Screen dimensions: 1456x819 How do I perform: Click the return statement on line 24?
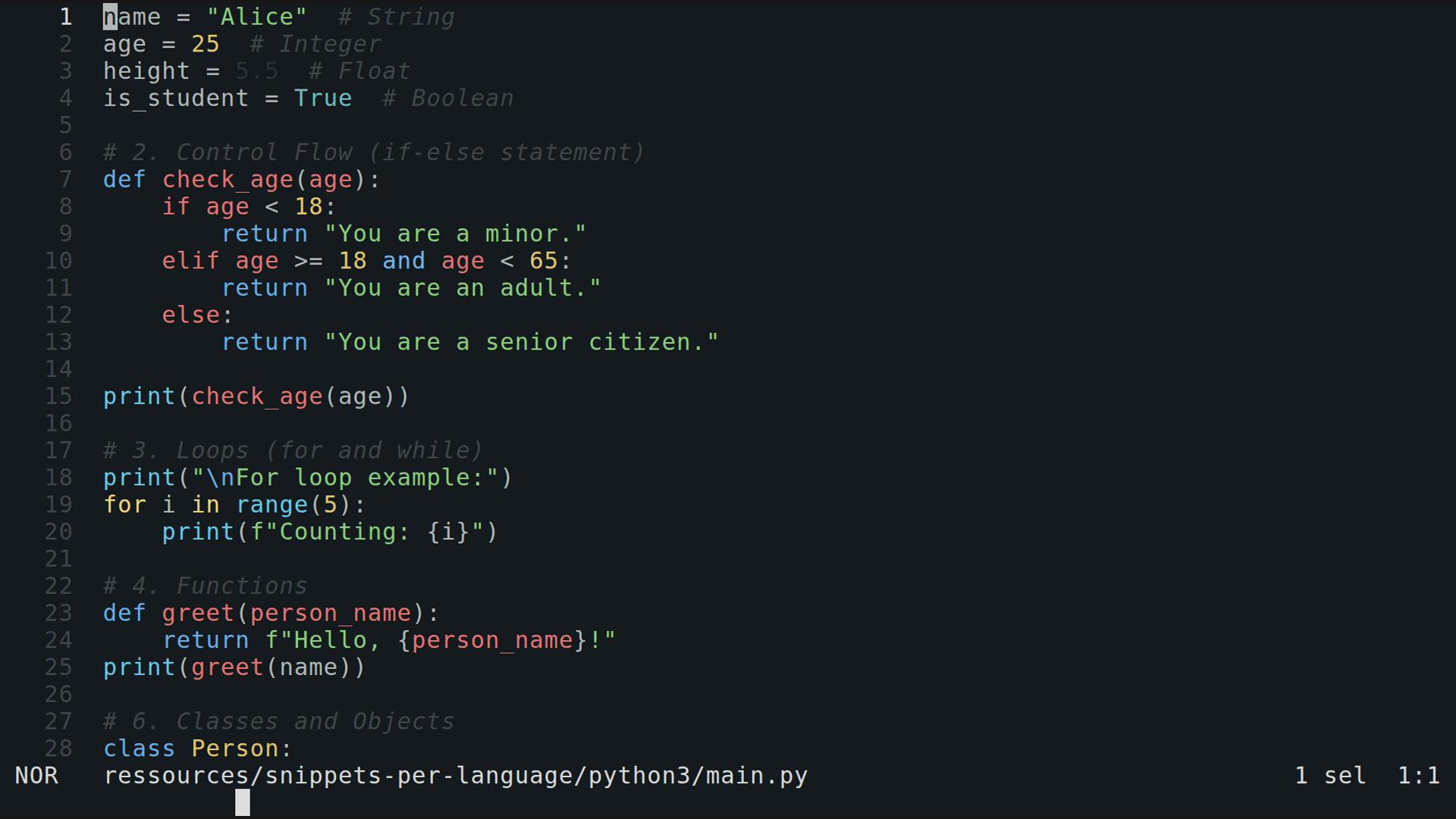pyautogui.click(x=206, y=639)
